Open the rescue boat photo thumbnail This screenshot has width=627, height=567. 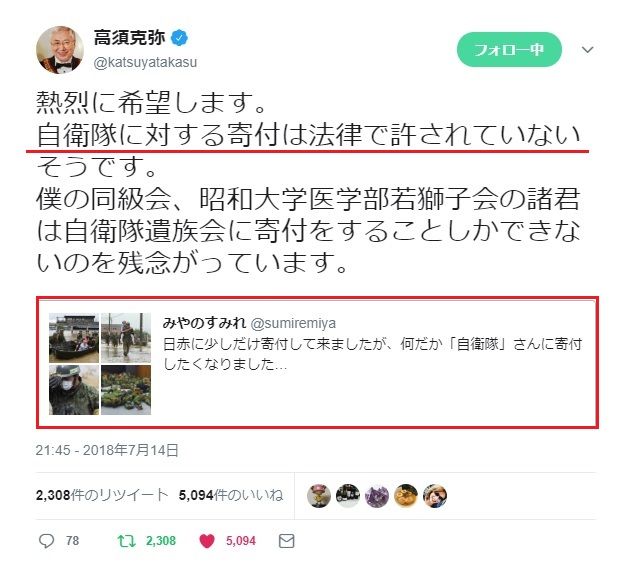(74, 338)
